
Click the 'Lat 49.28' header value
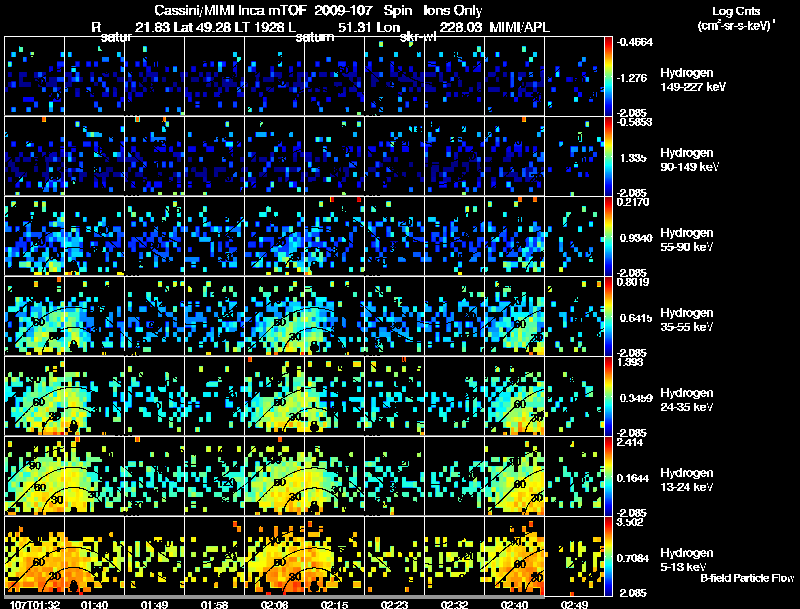202,27
